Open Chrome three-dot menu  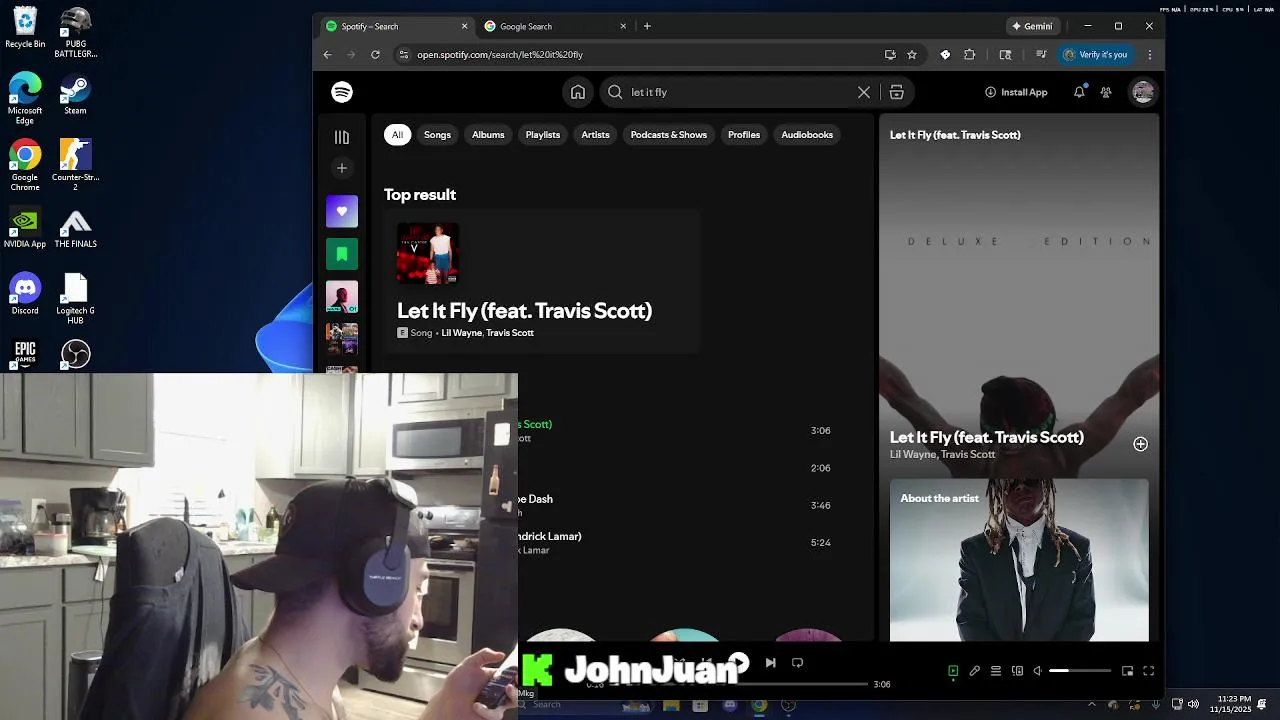[x=1150, y=55]
